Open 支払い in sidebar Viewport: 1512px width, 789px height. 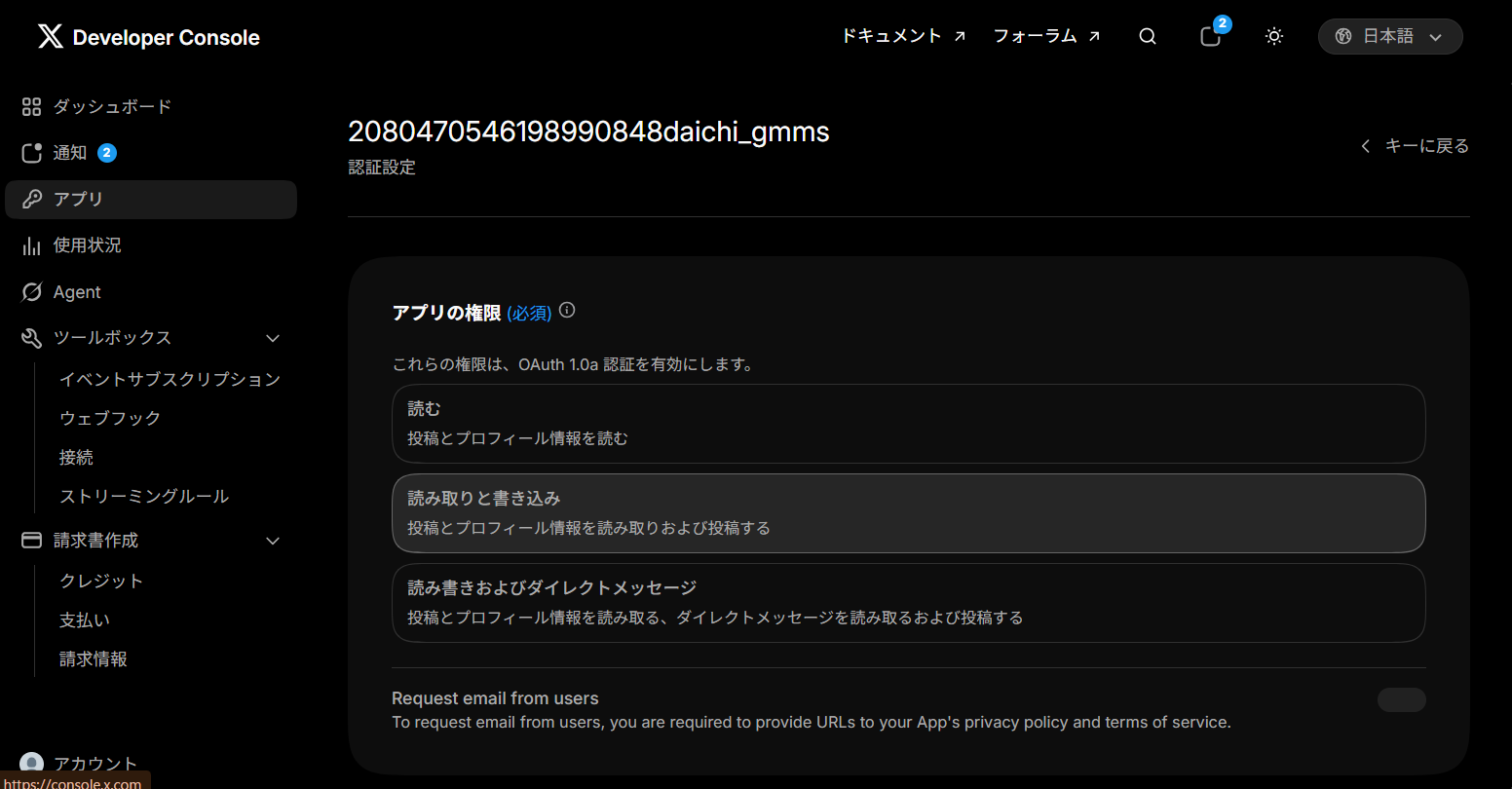click(x=85, y=620)
